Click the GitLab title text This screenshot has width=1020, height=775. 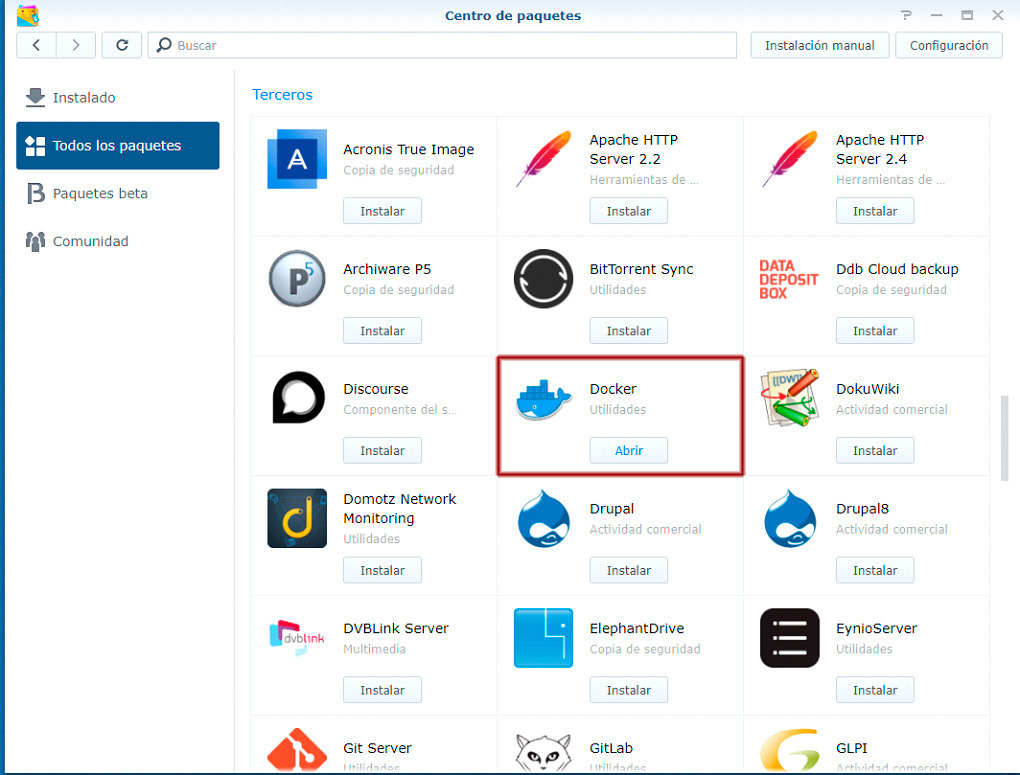pos(611,748)
